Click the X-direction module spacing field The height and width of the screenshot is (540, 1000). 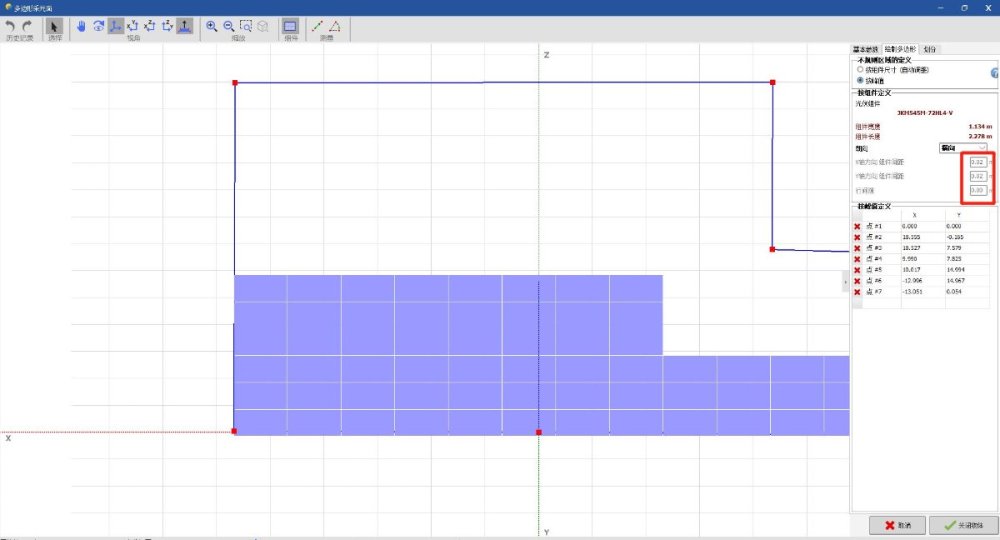tap(978, 161)
